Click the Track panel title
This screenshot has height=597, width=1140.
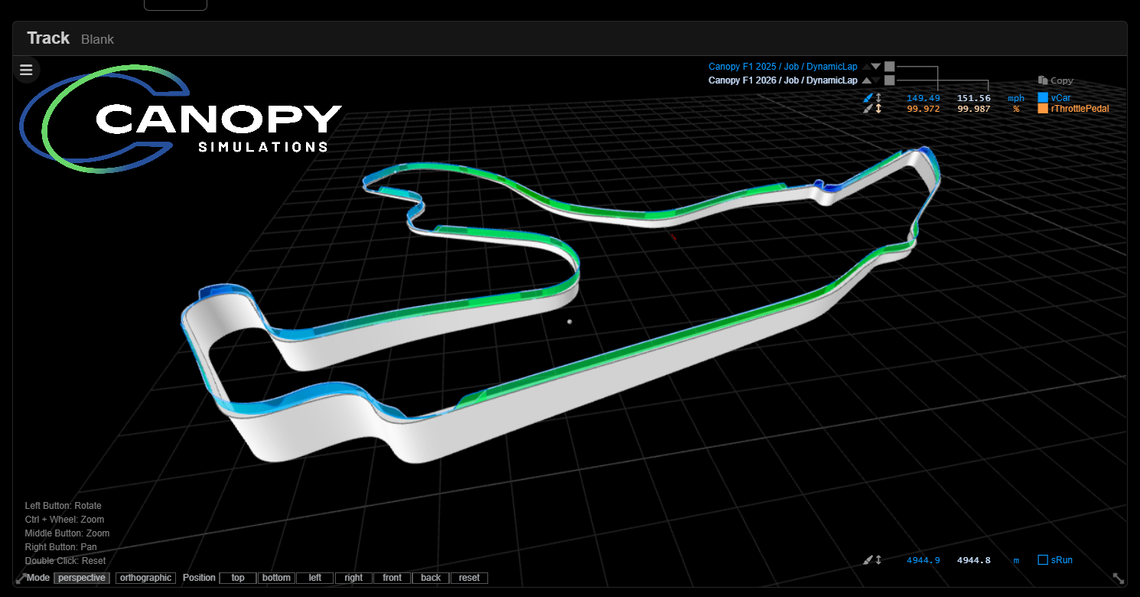pyautogui.click(x=48, y=38)
